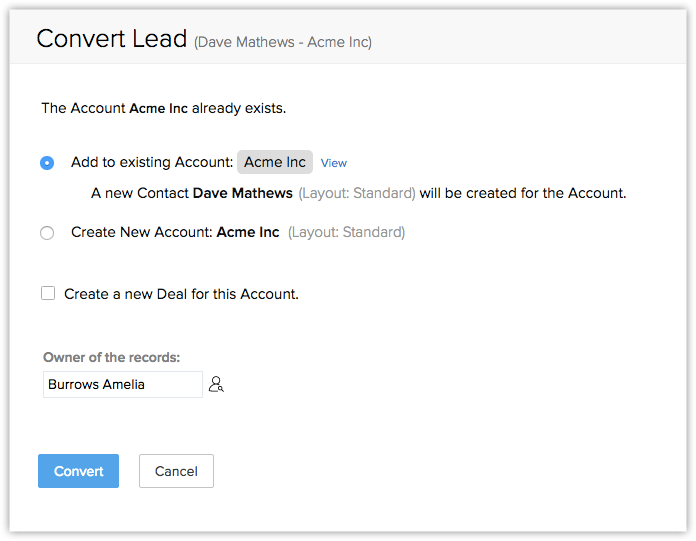
Task: Click the Create New Account: Acme Inc label
Action: pos(175,232)
